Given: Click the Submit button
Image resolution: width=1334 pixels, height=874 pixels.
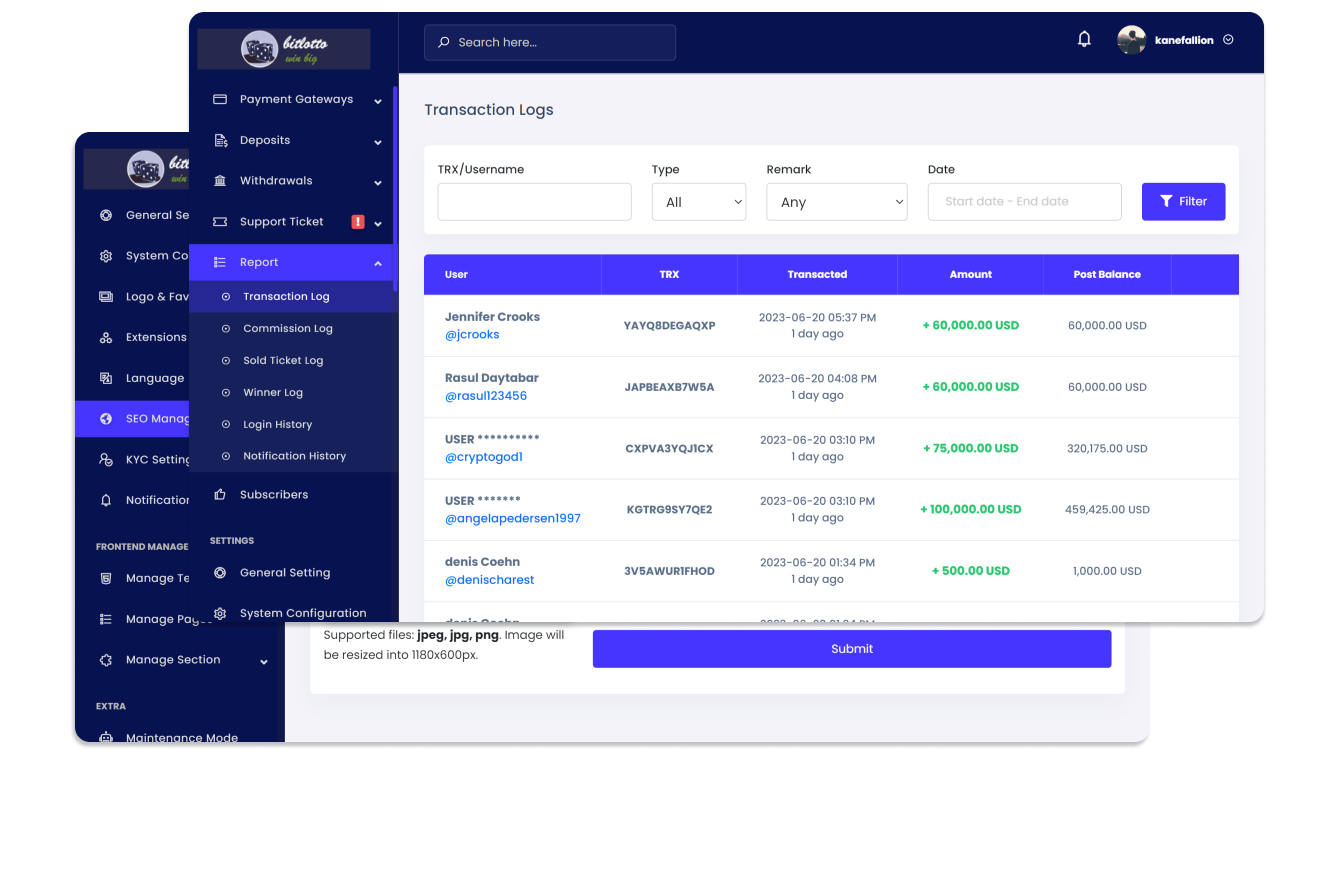Looking at the screenshot, I should click(x=851, y=649).
